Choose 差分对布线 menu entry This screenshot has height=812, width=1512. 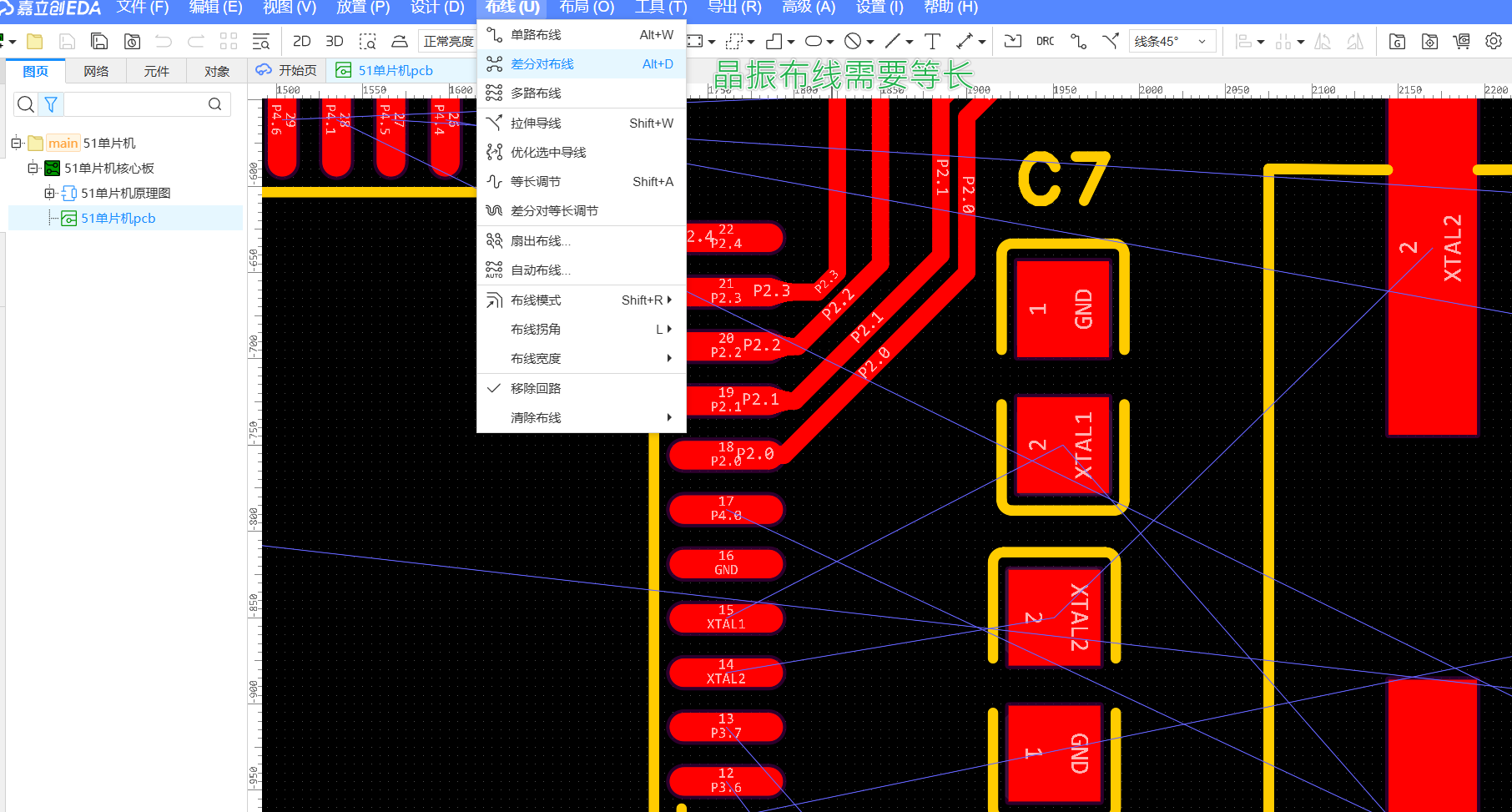[582, 64]
